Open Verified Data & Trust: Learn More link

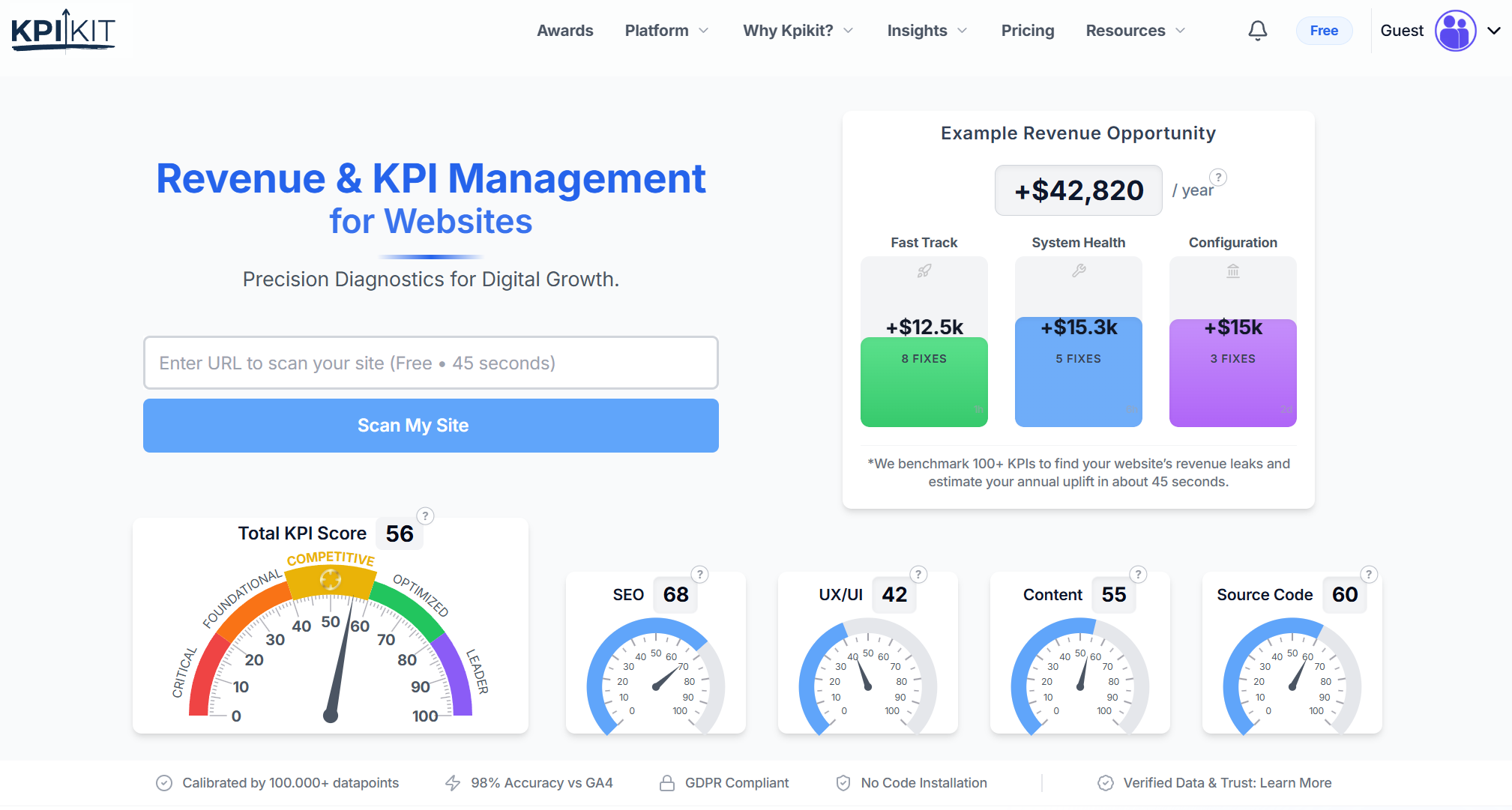(1226, 783)
